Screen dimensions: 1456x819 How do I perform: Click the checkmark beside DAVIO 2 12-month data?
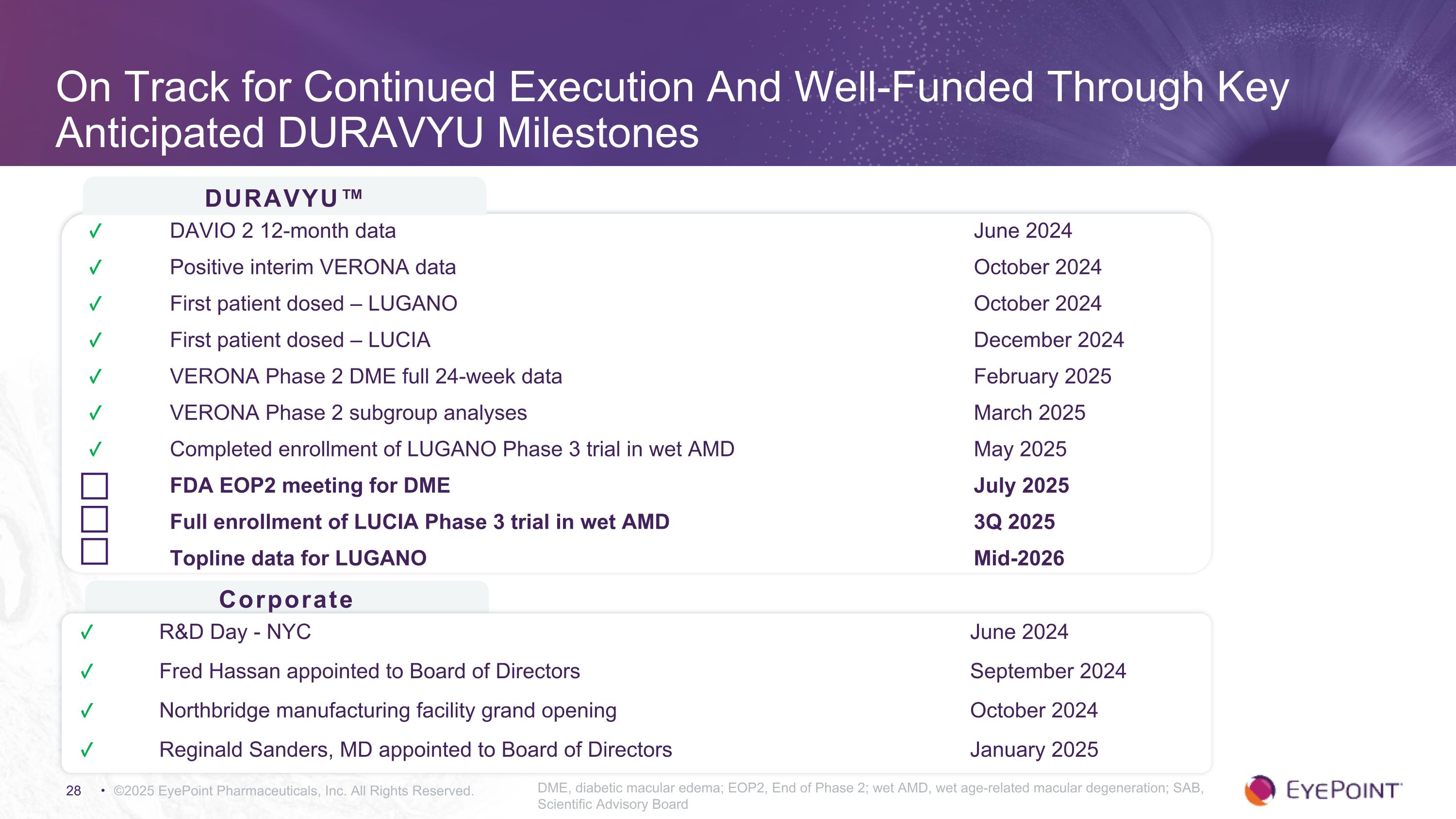tap(95, 231)
